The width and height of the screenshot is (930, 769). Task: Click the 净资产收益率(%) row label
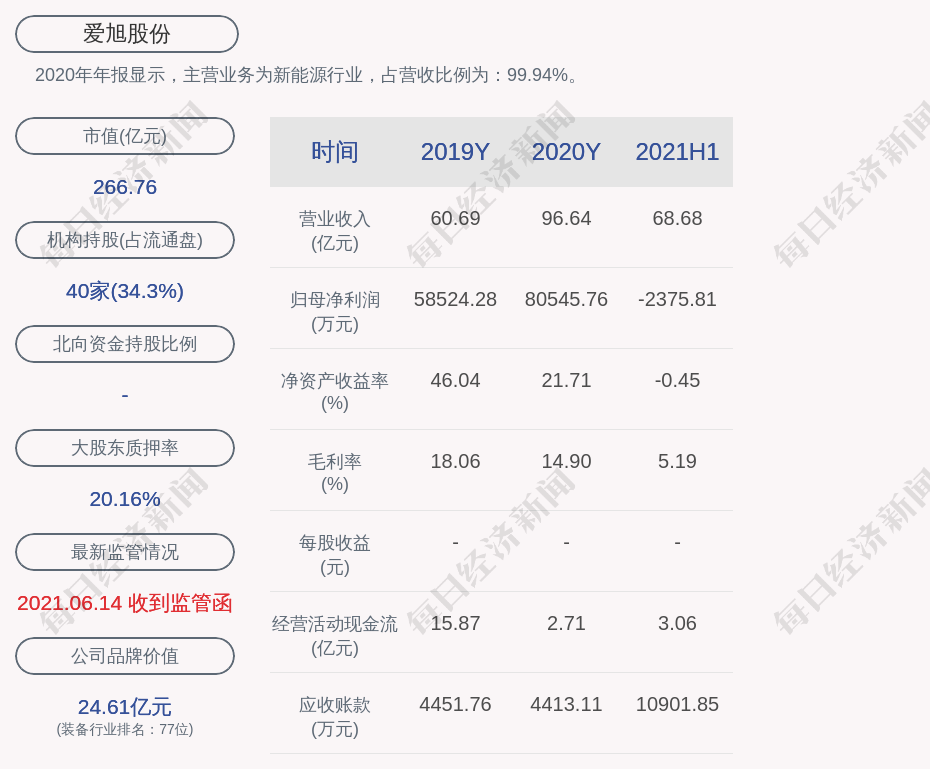click(335, 392)
